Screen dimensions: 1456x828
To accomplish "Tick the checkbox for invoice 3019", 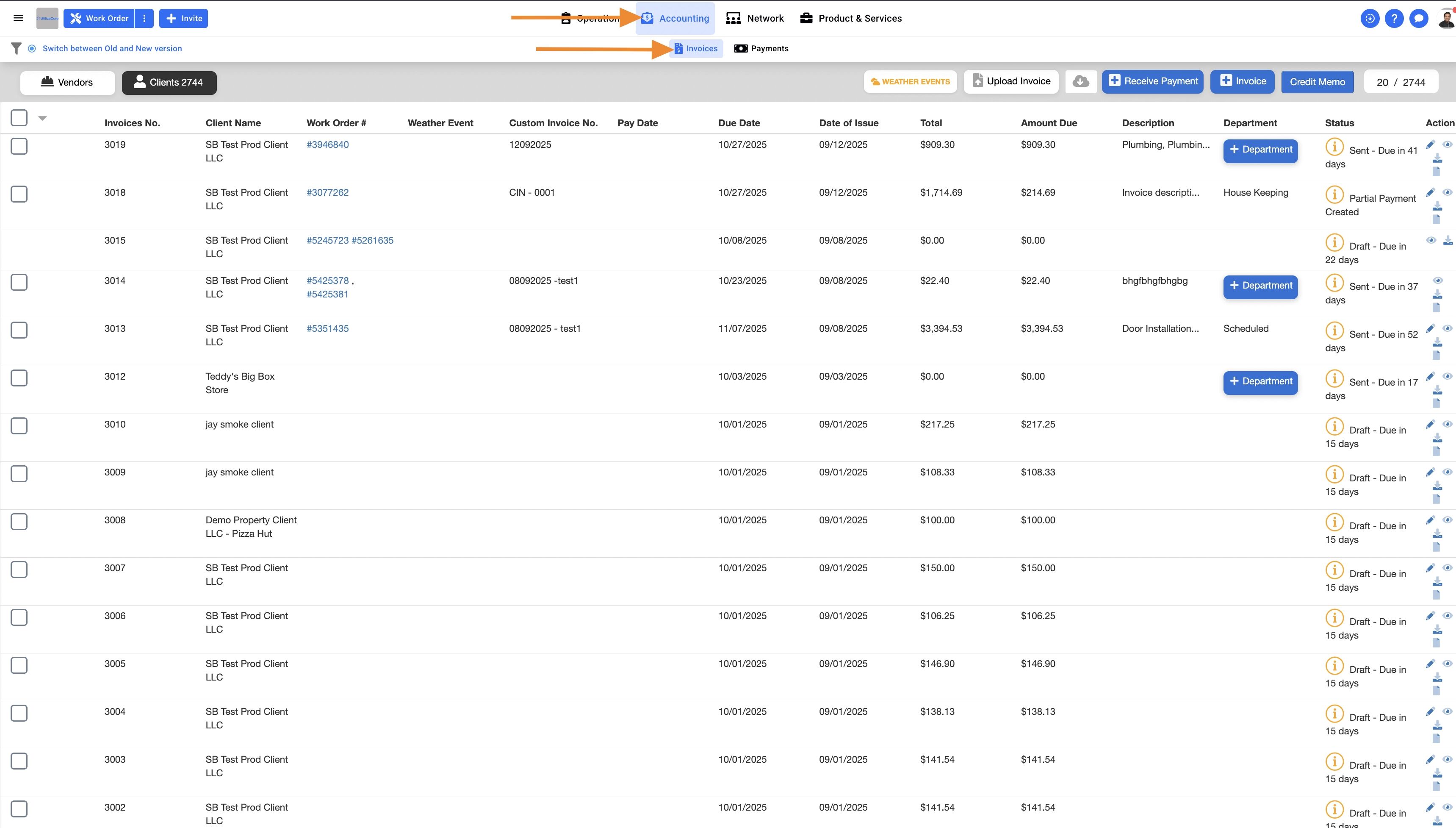I will click(19, 146).
